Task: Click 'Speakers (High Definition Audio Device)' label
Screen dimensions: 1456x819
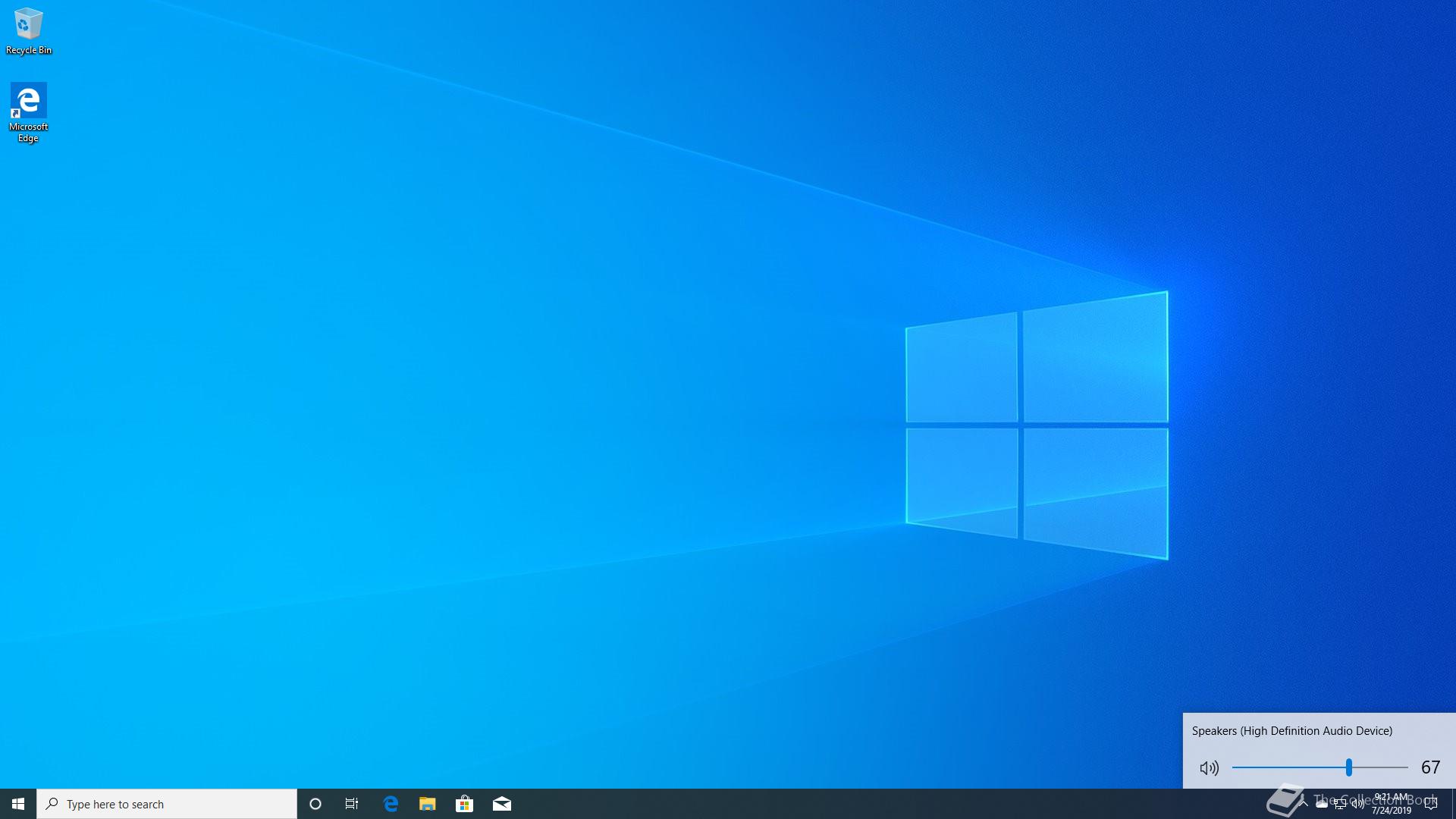Action: pyautogui.click(x=1292, y=731)
